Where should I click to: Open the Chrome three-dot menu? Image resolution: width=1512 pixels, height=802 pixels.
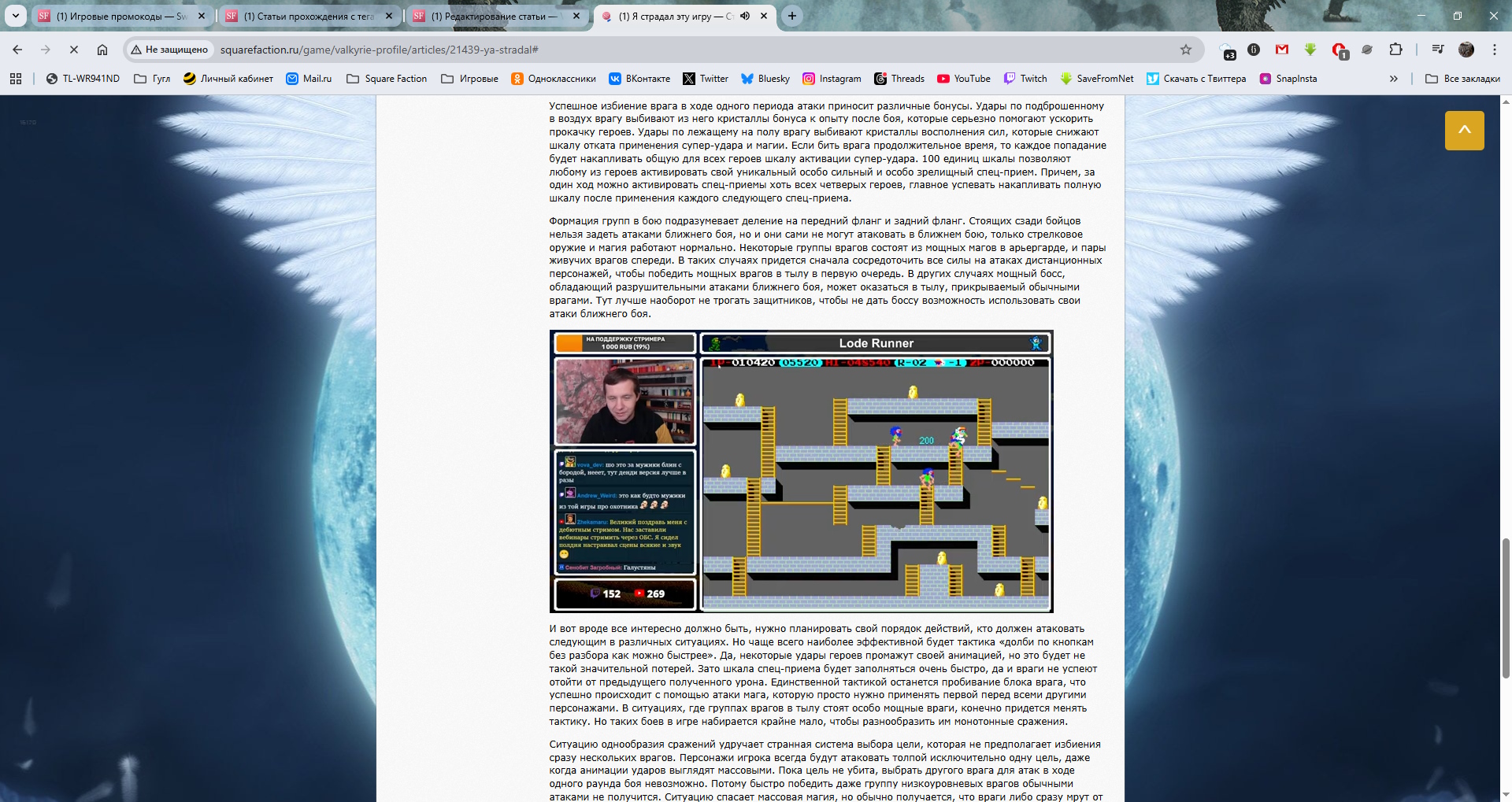tap(1494, 50)
